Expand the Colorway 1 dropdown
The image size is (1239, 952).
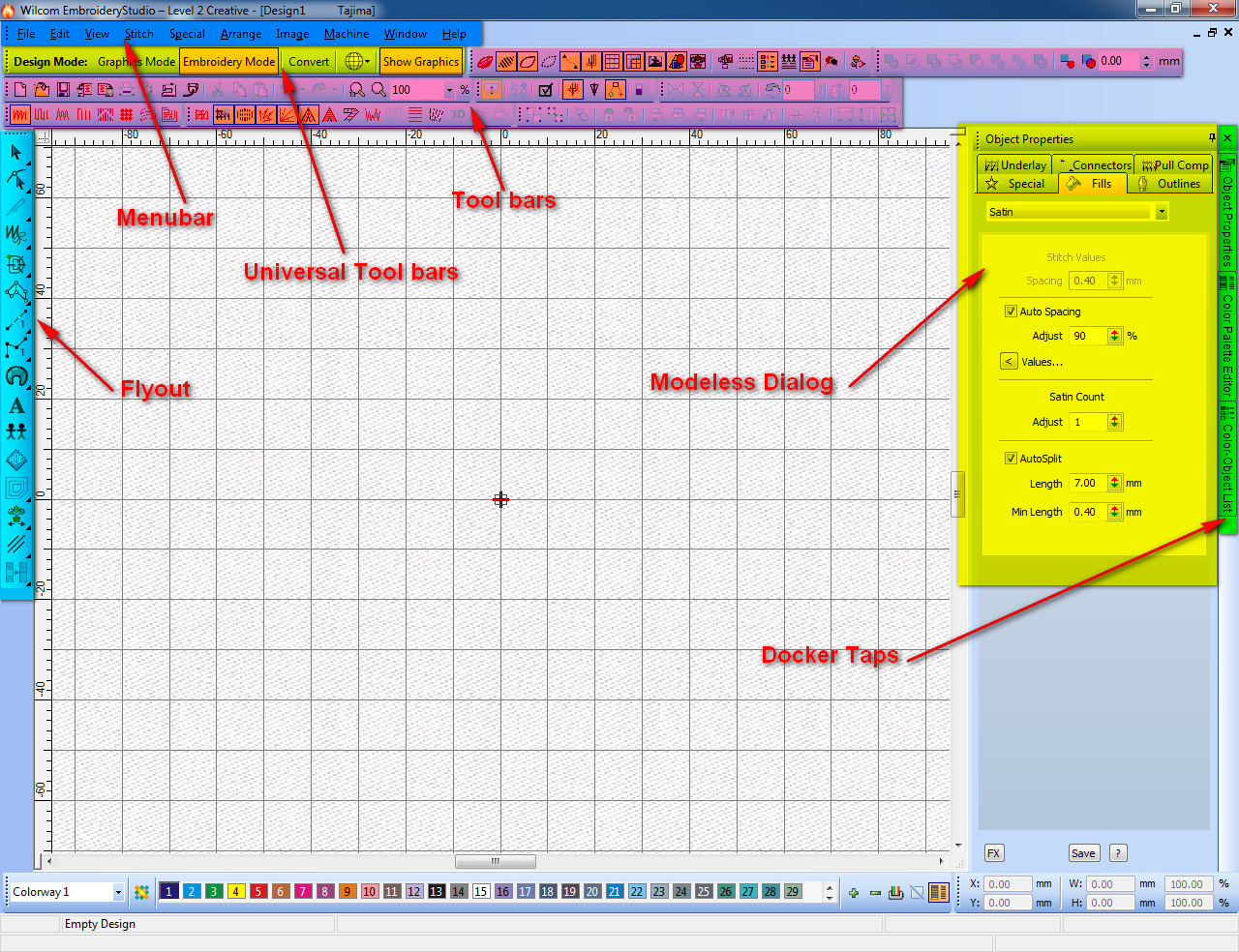click(x=118, y=892)
